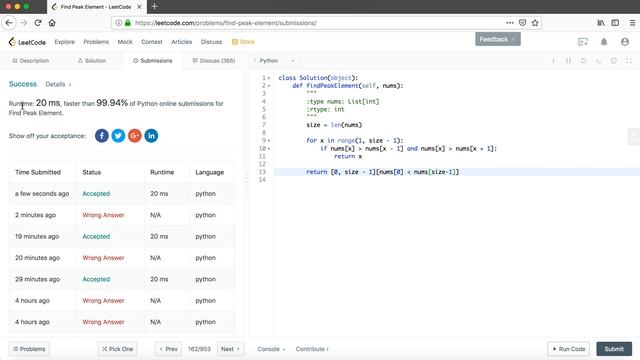
Task: Save page to Pocket
Action: [x=522, y=23]
